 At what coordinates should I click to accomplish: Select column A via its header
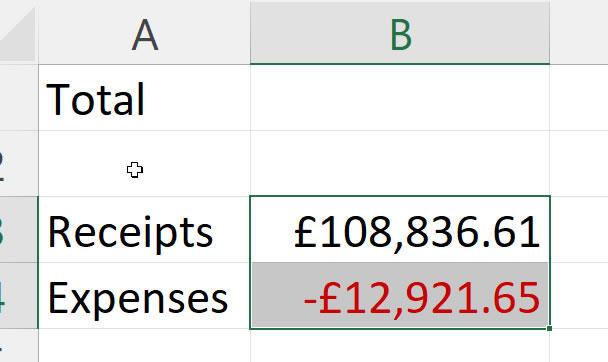point(144,33)
